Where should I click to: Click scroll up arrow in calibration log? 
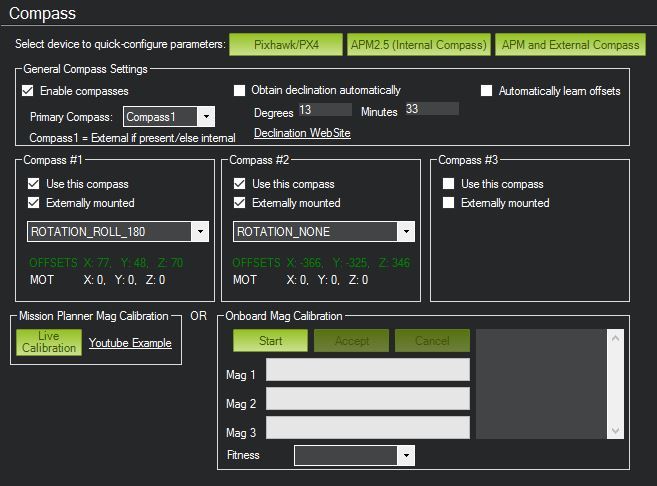click(x=616, y=338)
